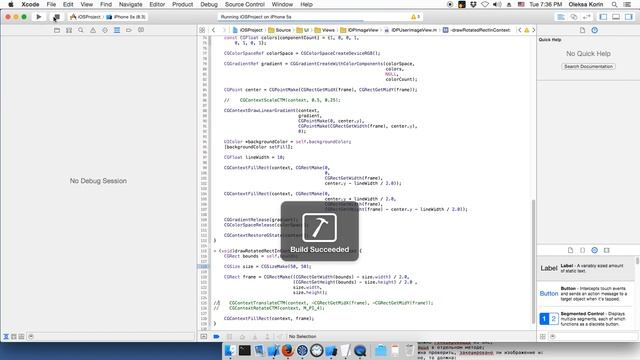The height and width of the screenshot is (360, 640).
Task: Show the File Template library
Action: 571,250
